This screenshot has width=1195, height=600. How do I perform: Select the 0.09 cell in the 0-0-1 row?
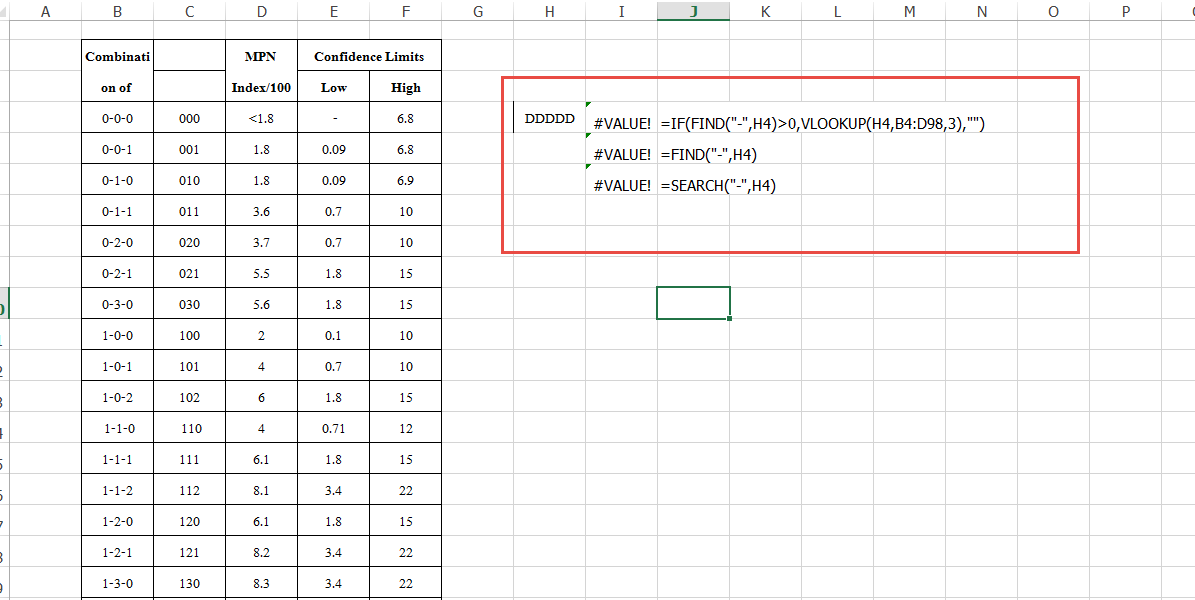tap(334, 149)
